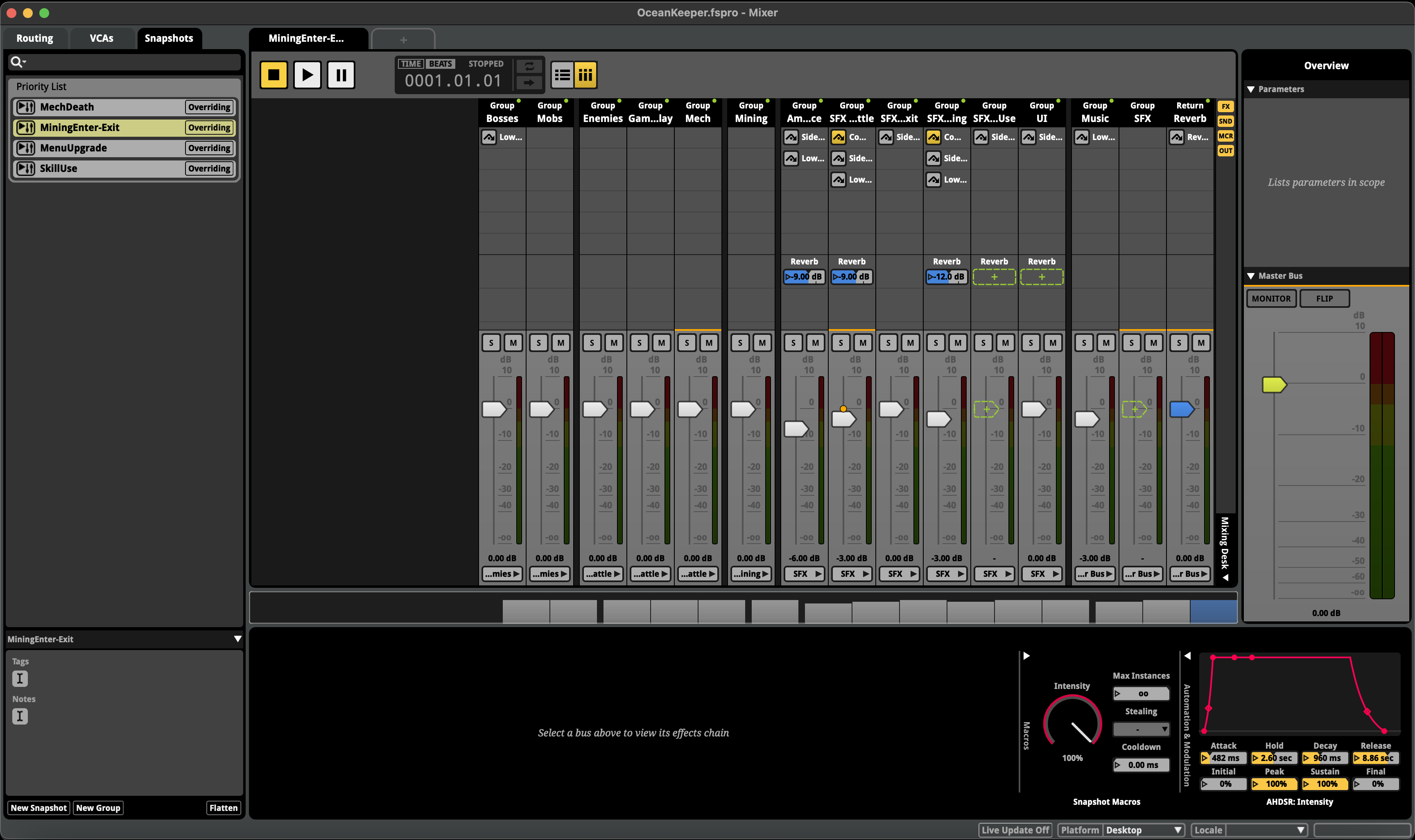Select the MiningEnter-E... editor tab
The height and width of the screenshot is (840, 1415).
pyautogui.click(x=306, y=38)
